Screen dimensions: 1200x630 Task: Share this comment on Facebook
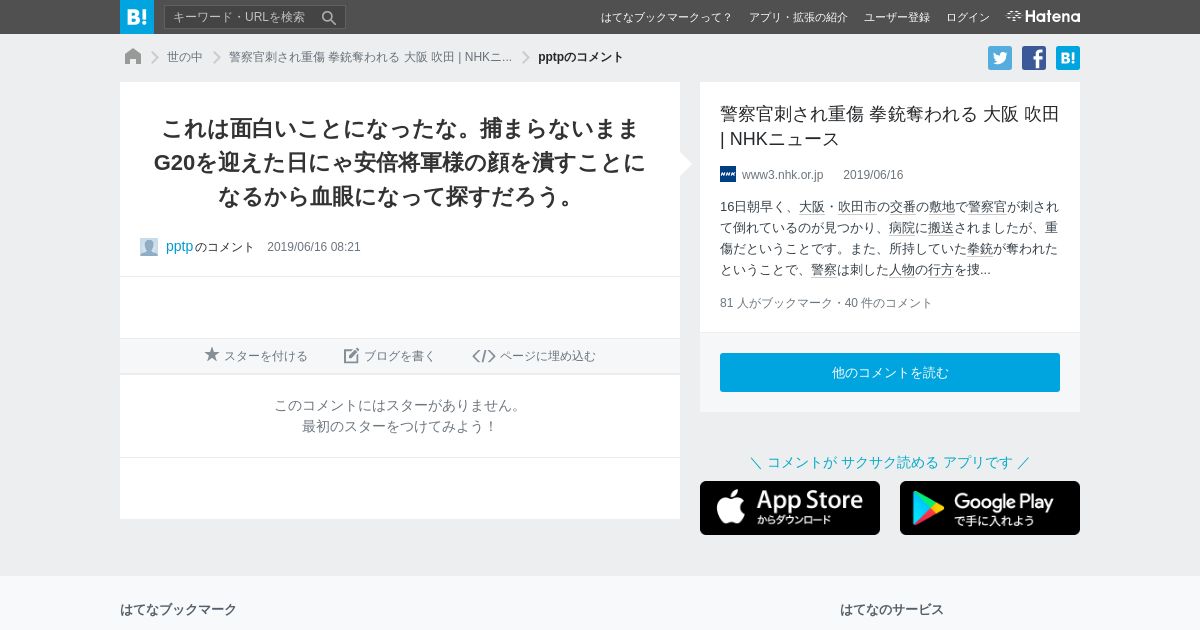click(1034, 58)
